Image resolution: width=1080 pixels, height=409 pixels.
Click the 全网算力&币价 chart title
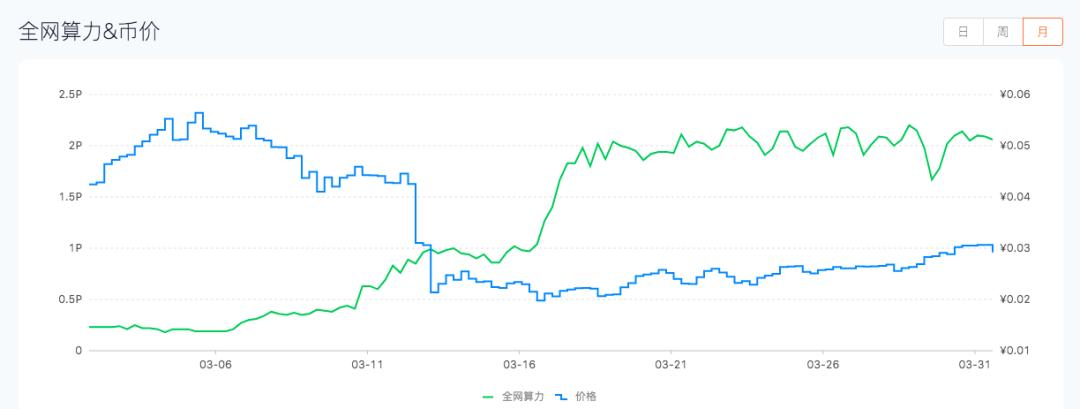click(90, 32)
